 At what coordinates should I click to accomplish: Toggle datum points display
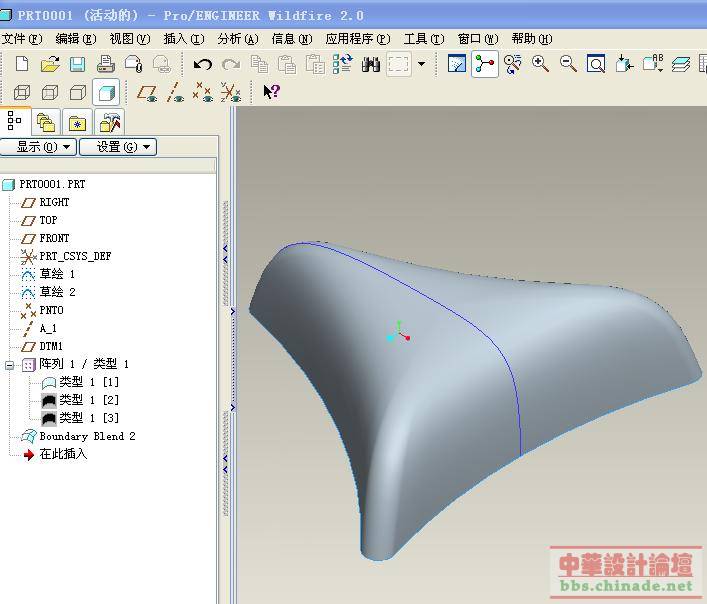203,93
